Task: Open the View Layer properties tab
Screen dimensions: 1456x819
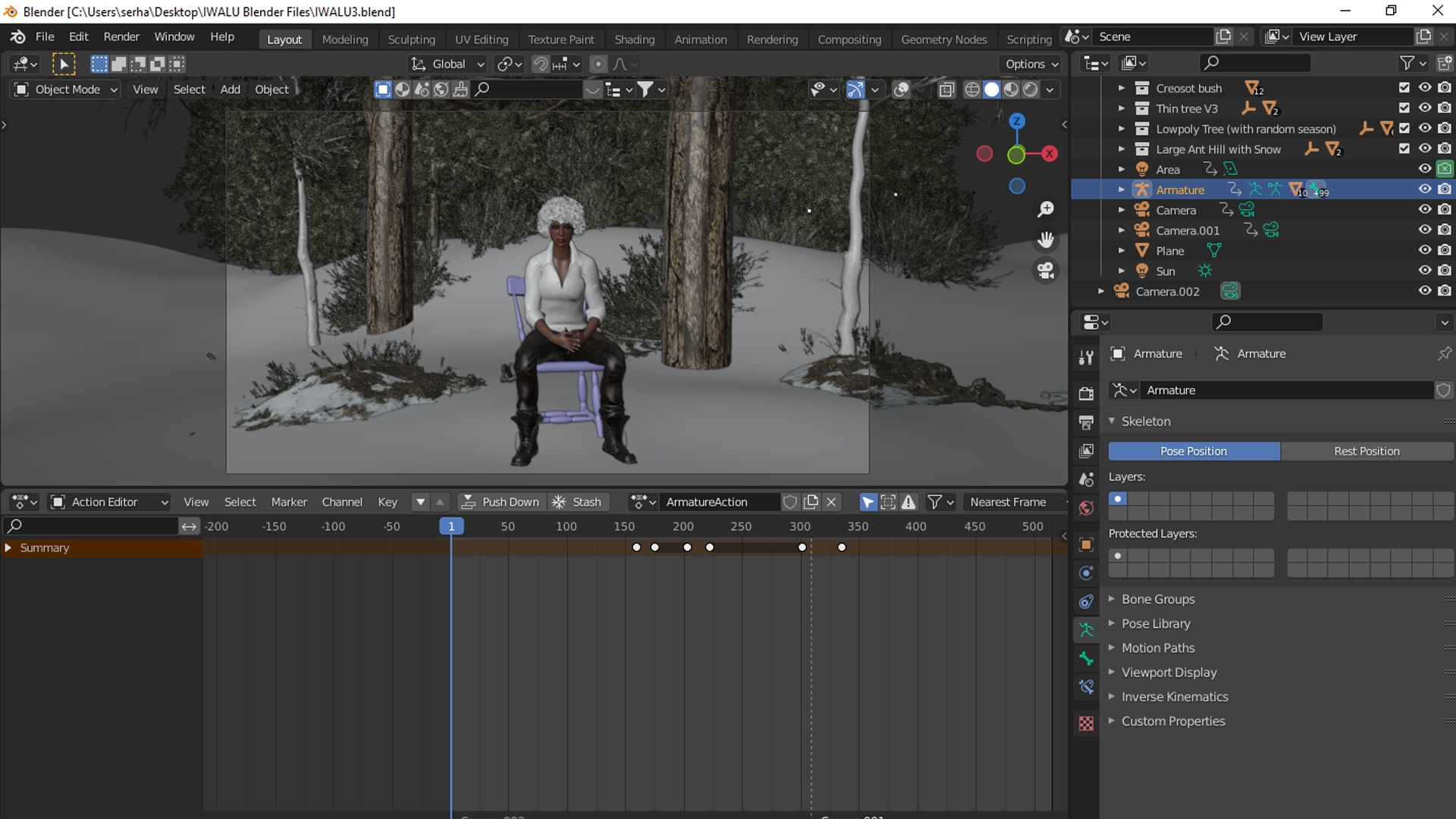Action: click(x=1086, y=450)
